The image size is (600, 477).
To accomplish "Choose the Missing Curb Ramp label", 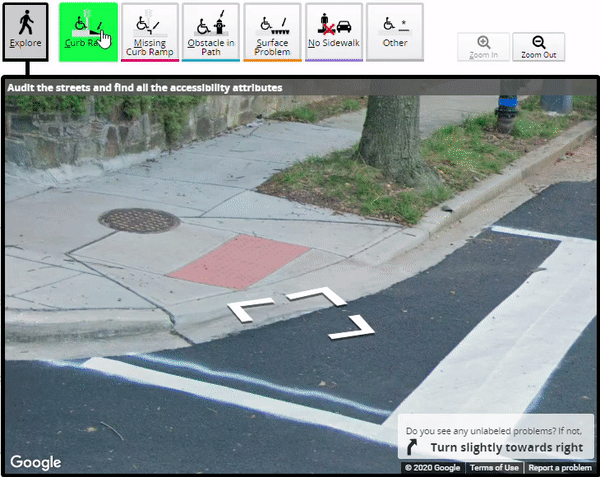I will pos(150,30).
